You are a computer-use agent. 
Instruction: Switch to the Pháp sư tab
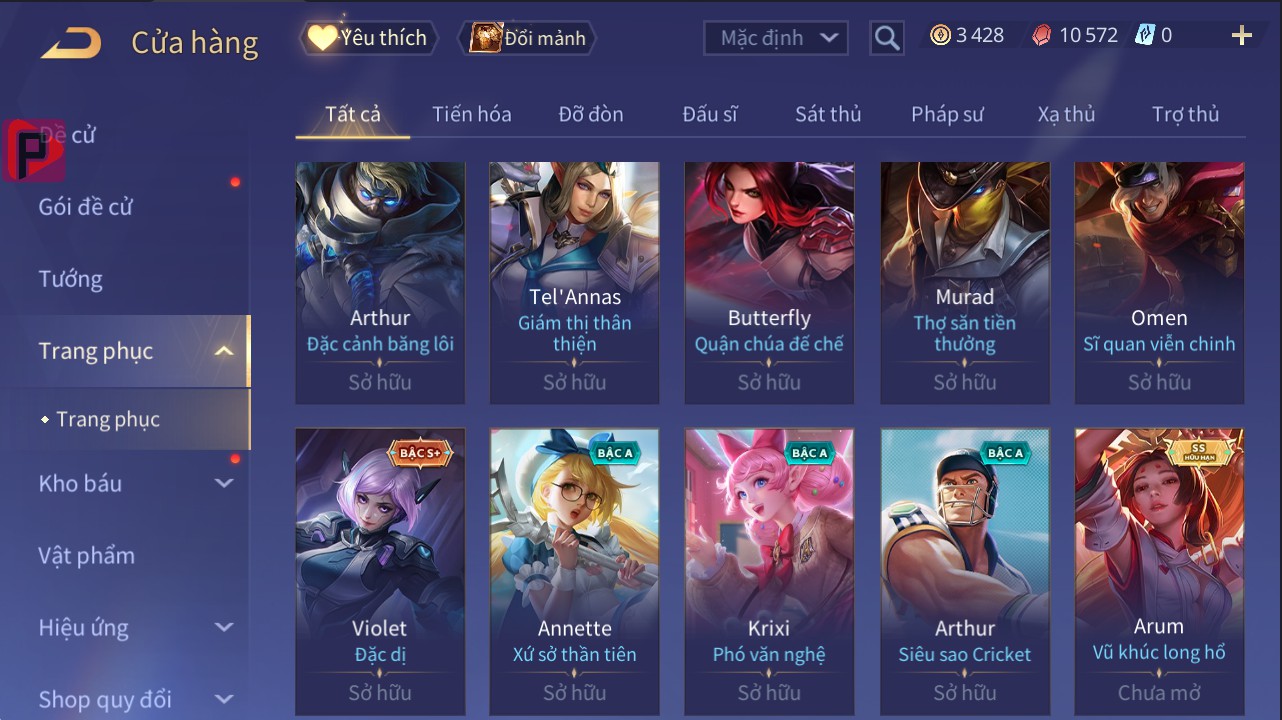947,114
